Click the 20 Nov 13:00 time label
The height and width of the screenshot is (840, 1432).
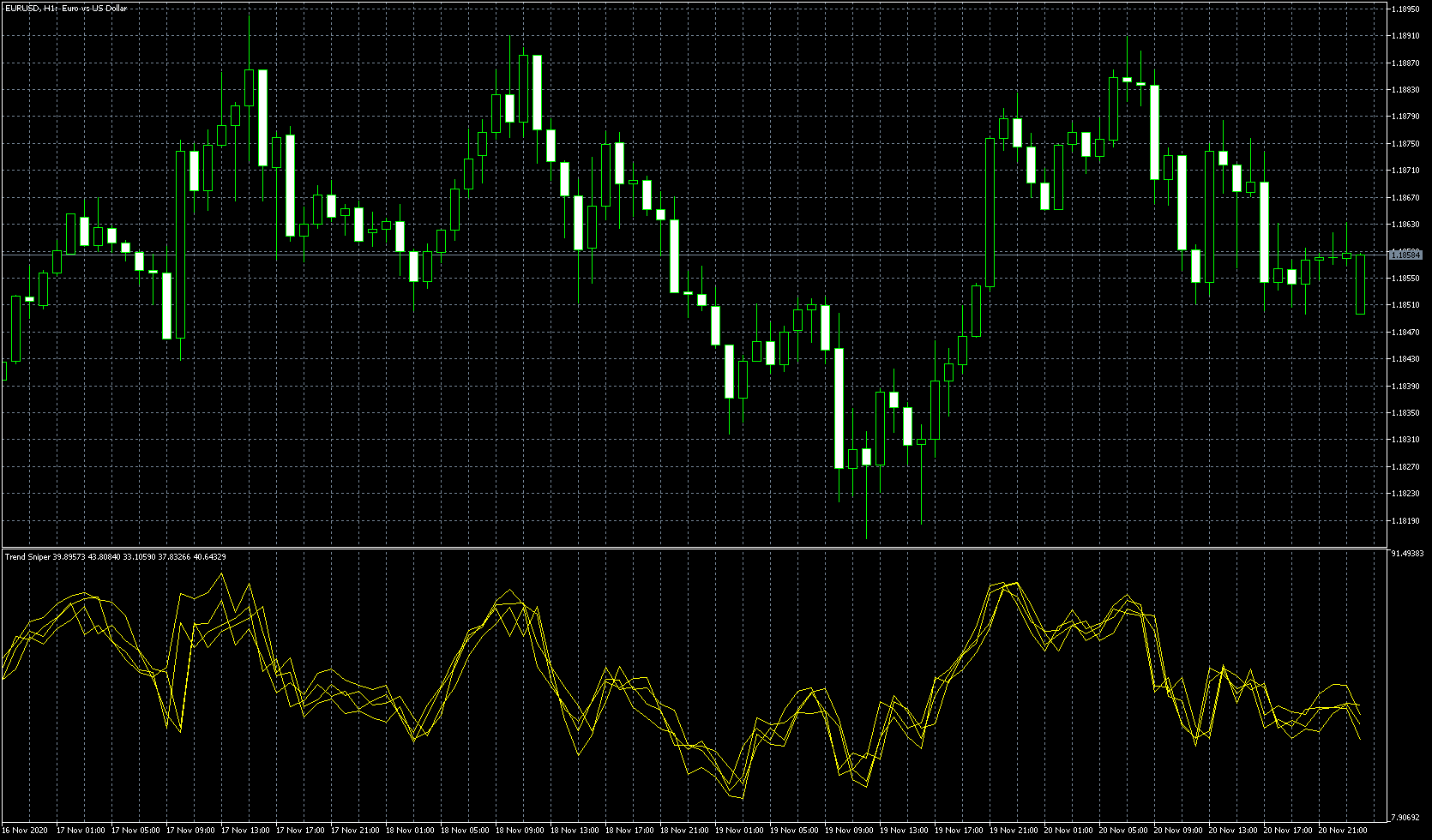pyautogui.click(x=1233, y=831)
